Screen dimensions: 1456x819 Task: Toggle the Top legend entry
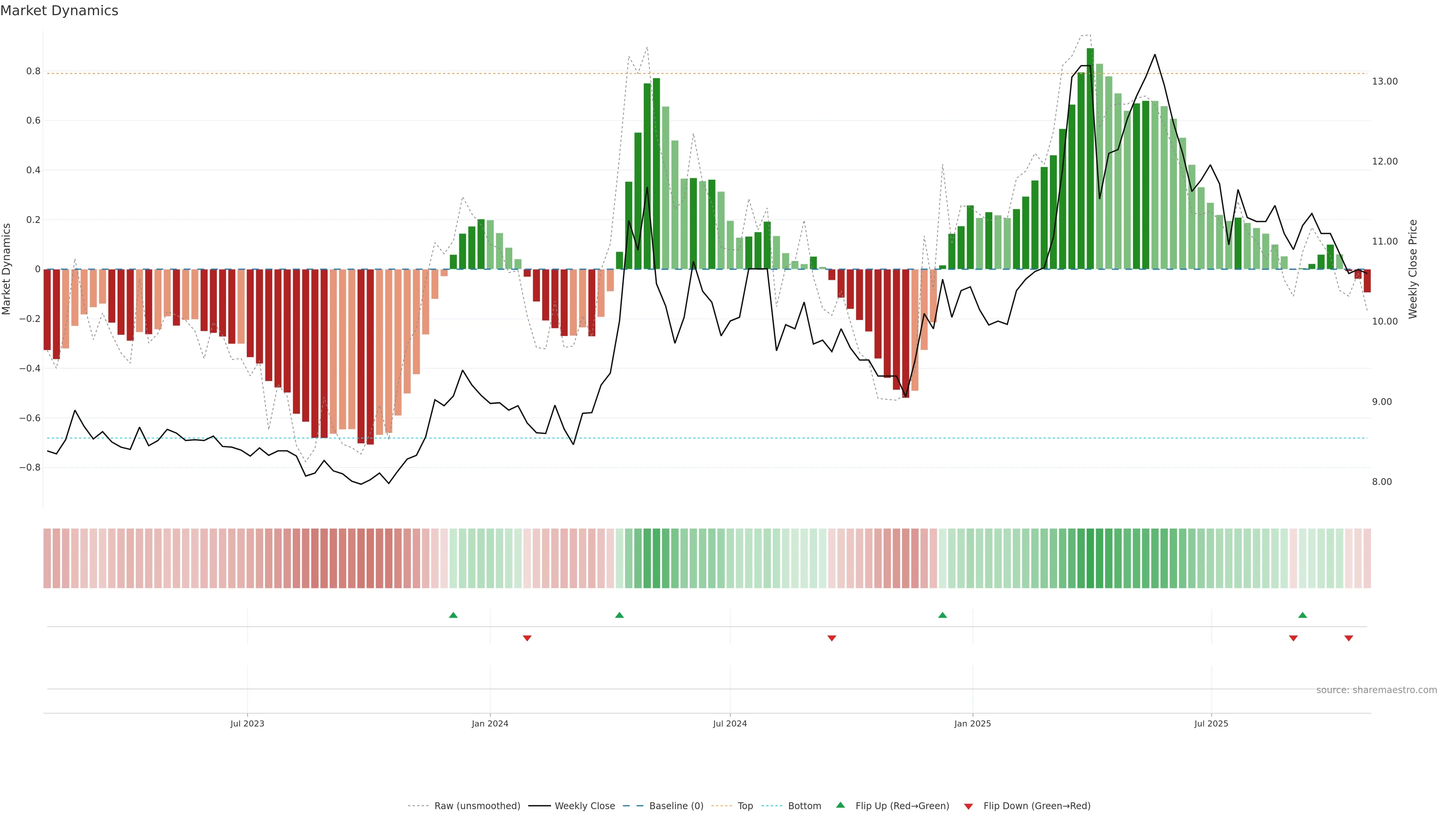745,806
